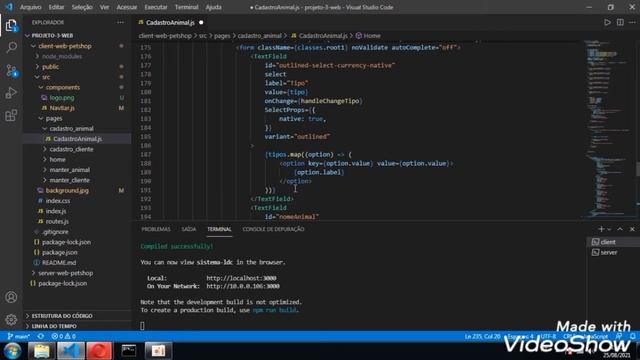Open the PowerPoint taskbar icon
The width and height of the screenshot is (640, 360).
[x=158, y=351]
